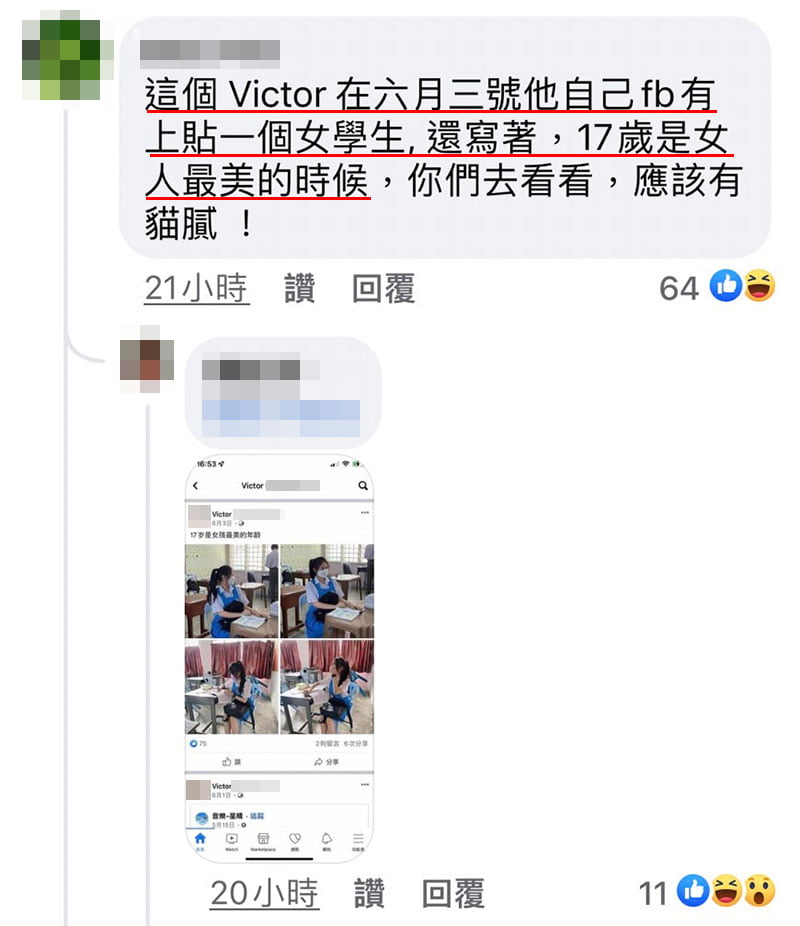The image size is (800, 926).
Task: Click 回覆 under the top comment
Action: pos(383,288)
